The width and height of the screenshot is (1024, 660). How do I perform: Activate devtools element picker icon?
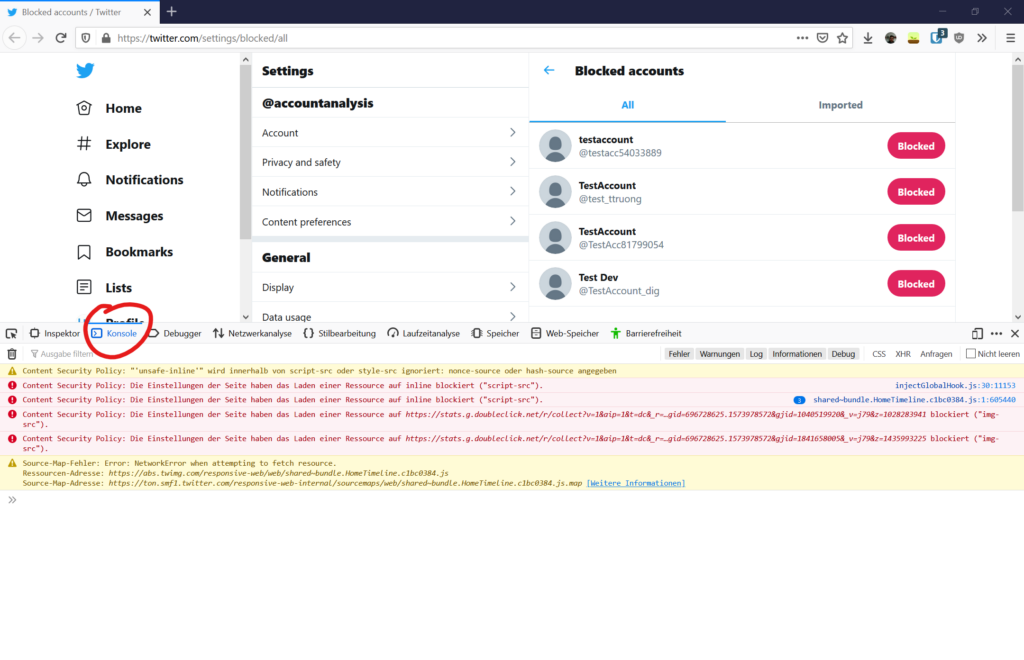(11, 334)
